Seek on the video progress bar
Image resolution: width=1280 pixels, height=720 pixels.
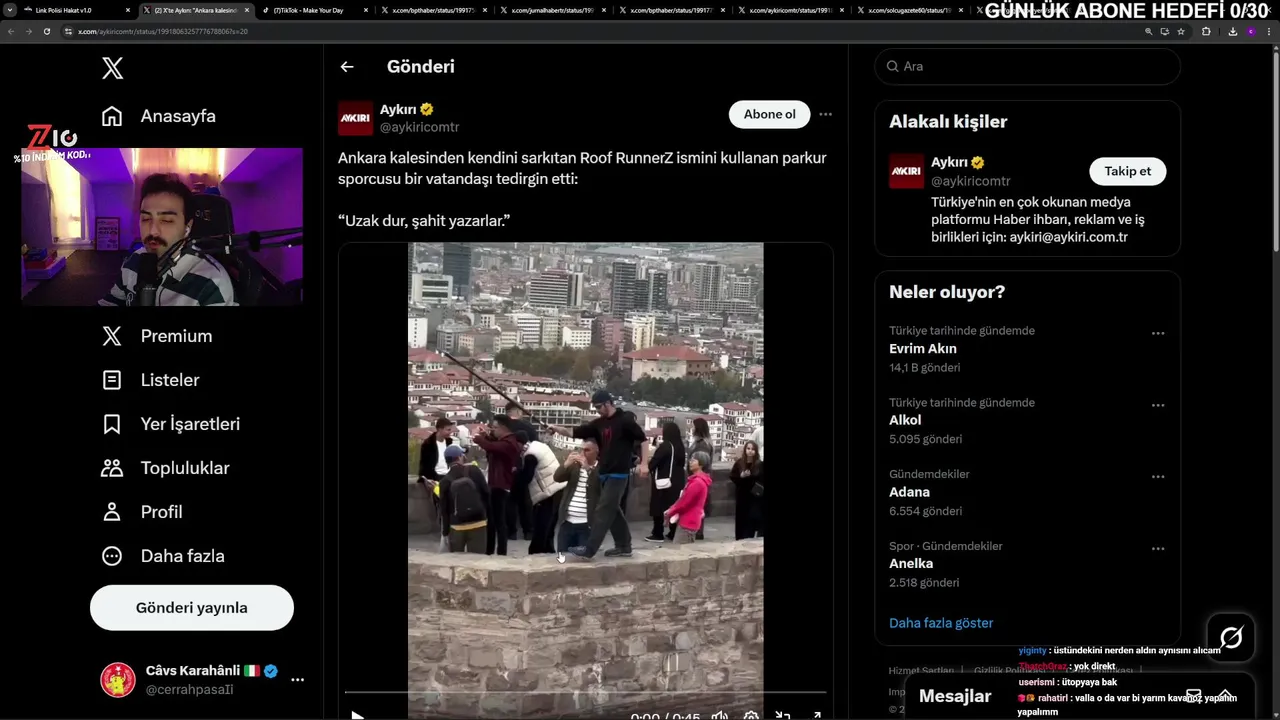[x=585, y=691]
